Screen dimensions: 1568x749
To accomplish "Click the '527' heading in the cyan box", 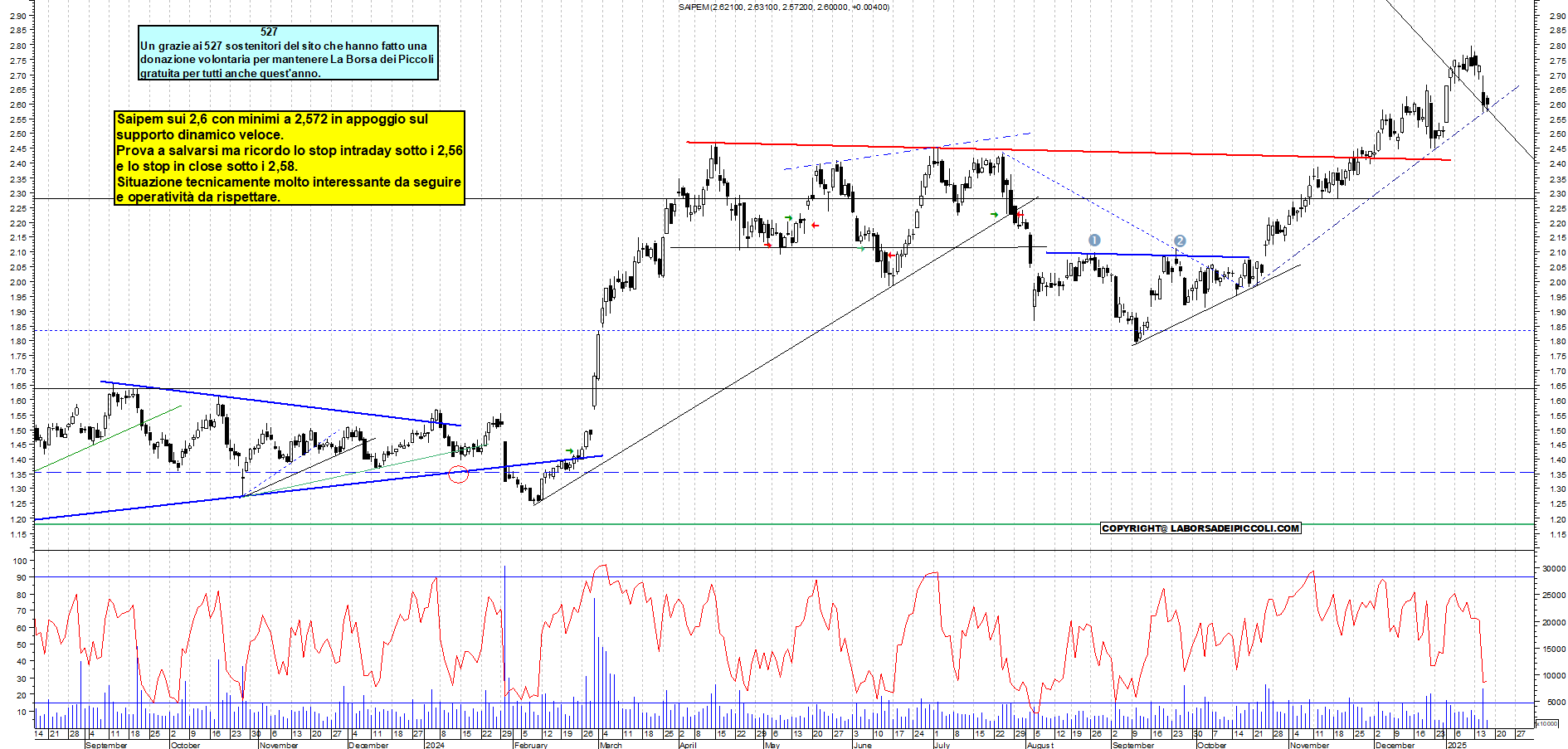I will pos(269,32).
